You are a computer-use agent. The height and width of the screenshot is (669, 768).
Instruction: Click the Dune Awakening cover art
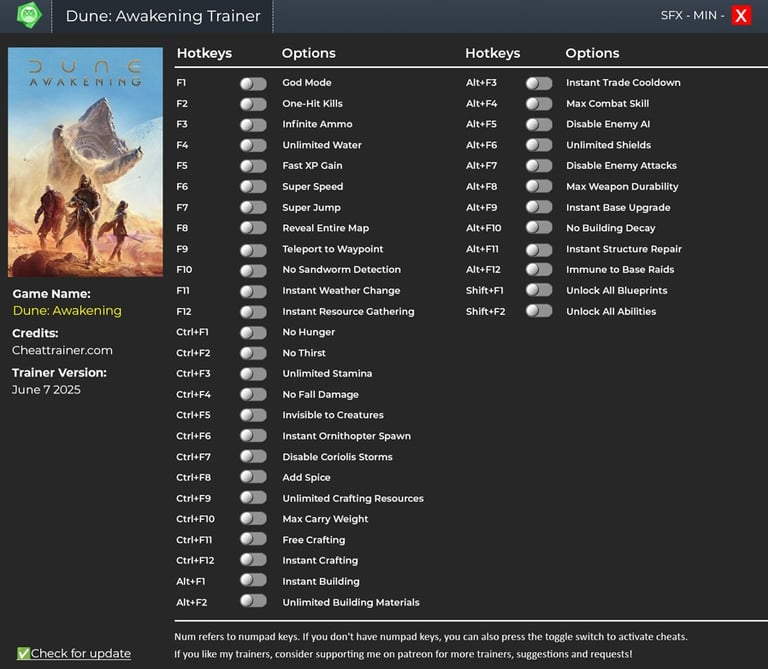coord(85,162)
